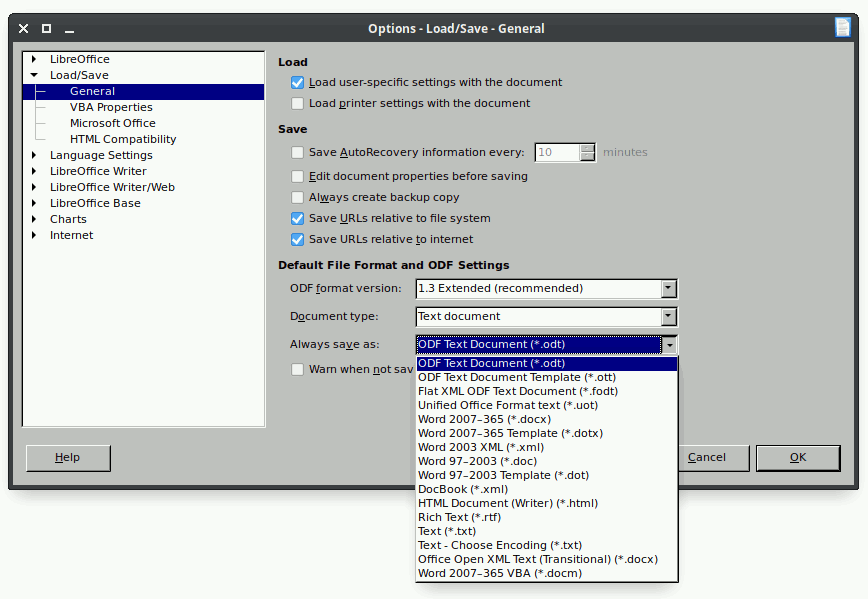
Task: Click the Language Settings tree label
Action: click(101, 155)
